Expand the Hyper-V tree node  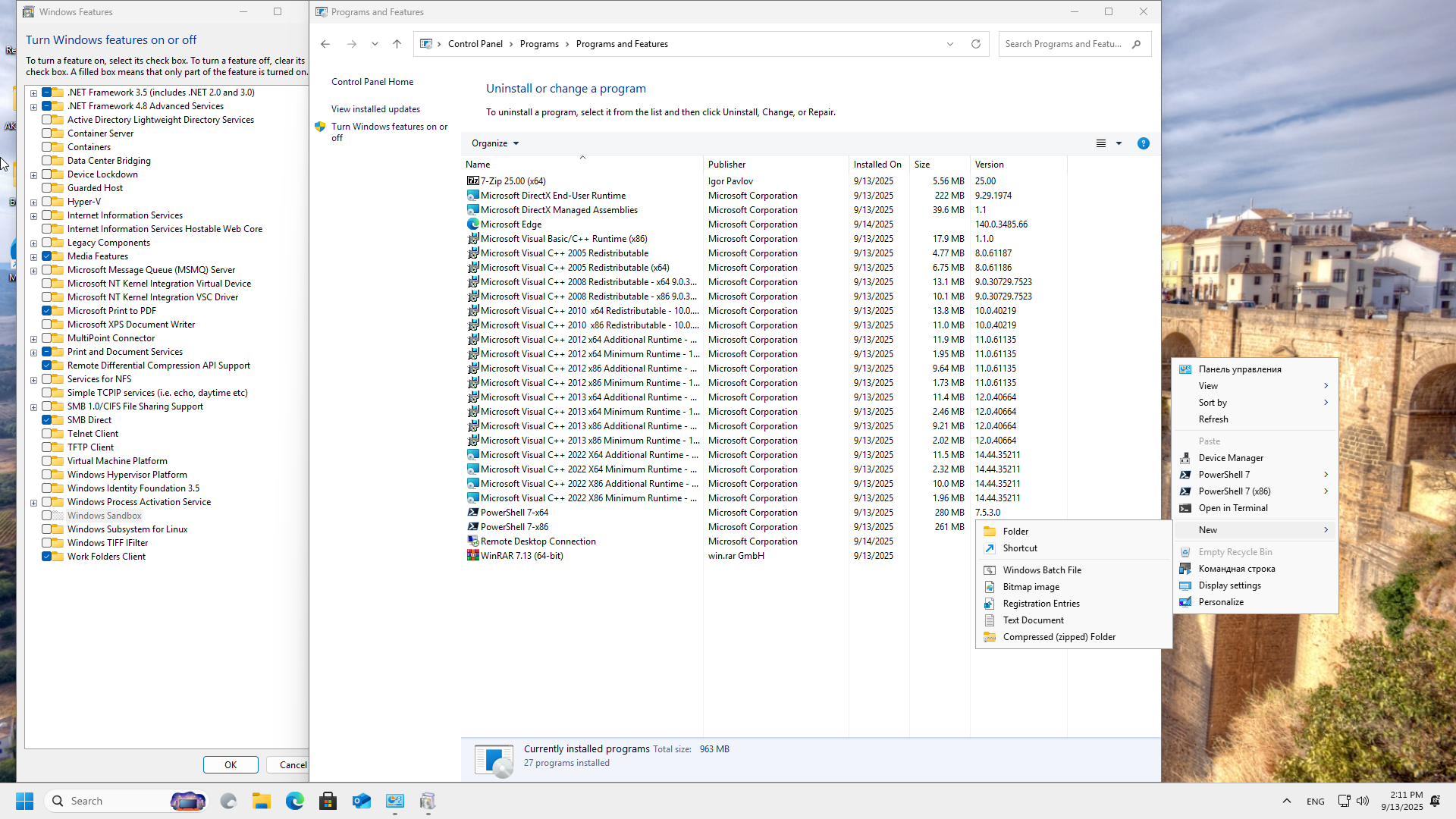(33, 202)
